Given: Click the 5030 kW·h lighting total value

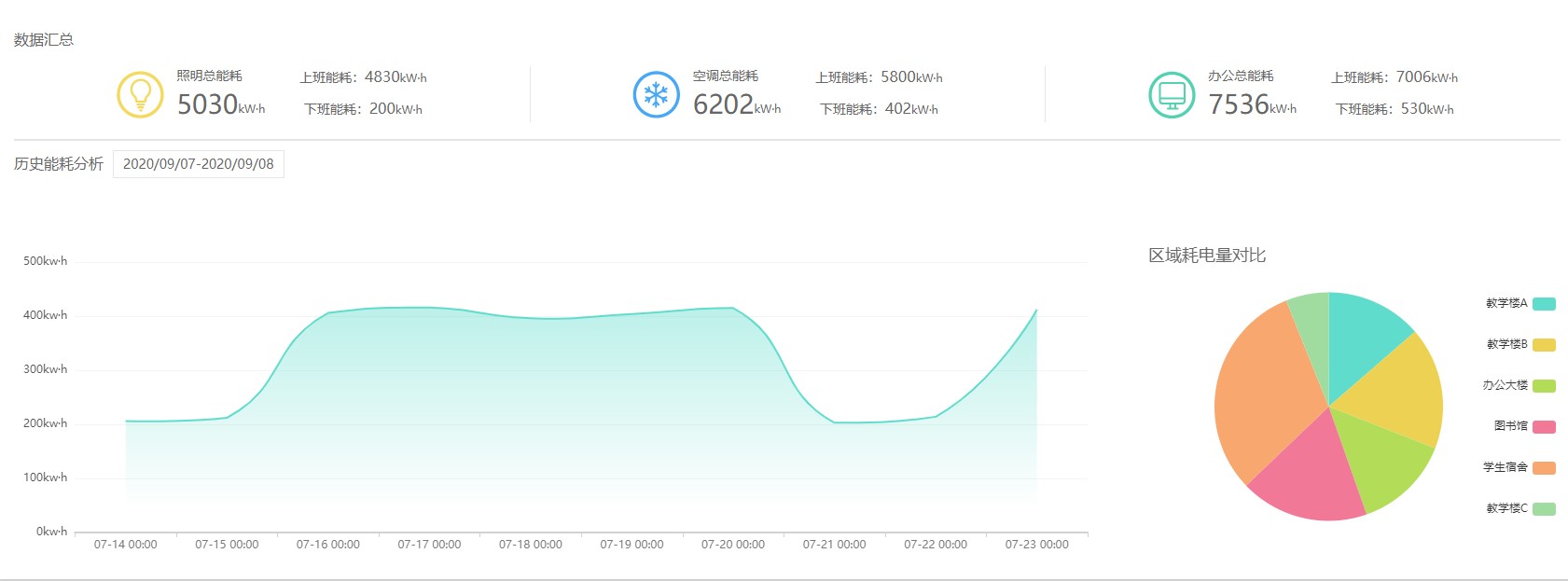Looking at the screenshot, I should (220, 104).
